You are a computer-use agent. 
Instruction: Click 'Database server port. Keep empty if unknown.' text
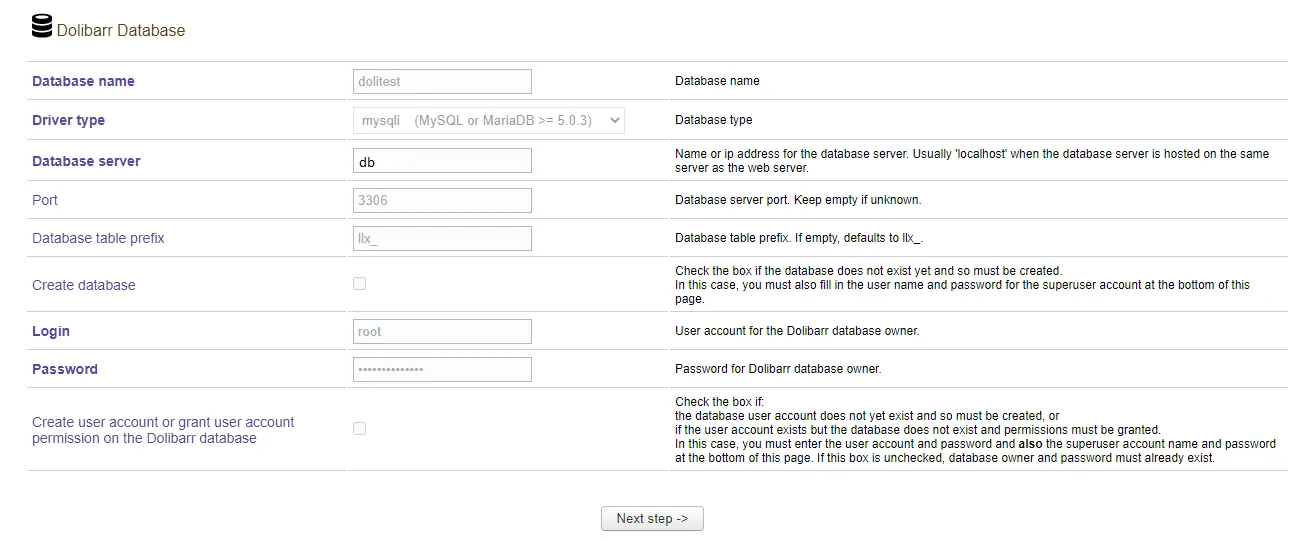798,200
